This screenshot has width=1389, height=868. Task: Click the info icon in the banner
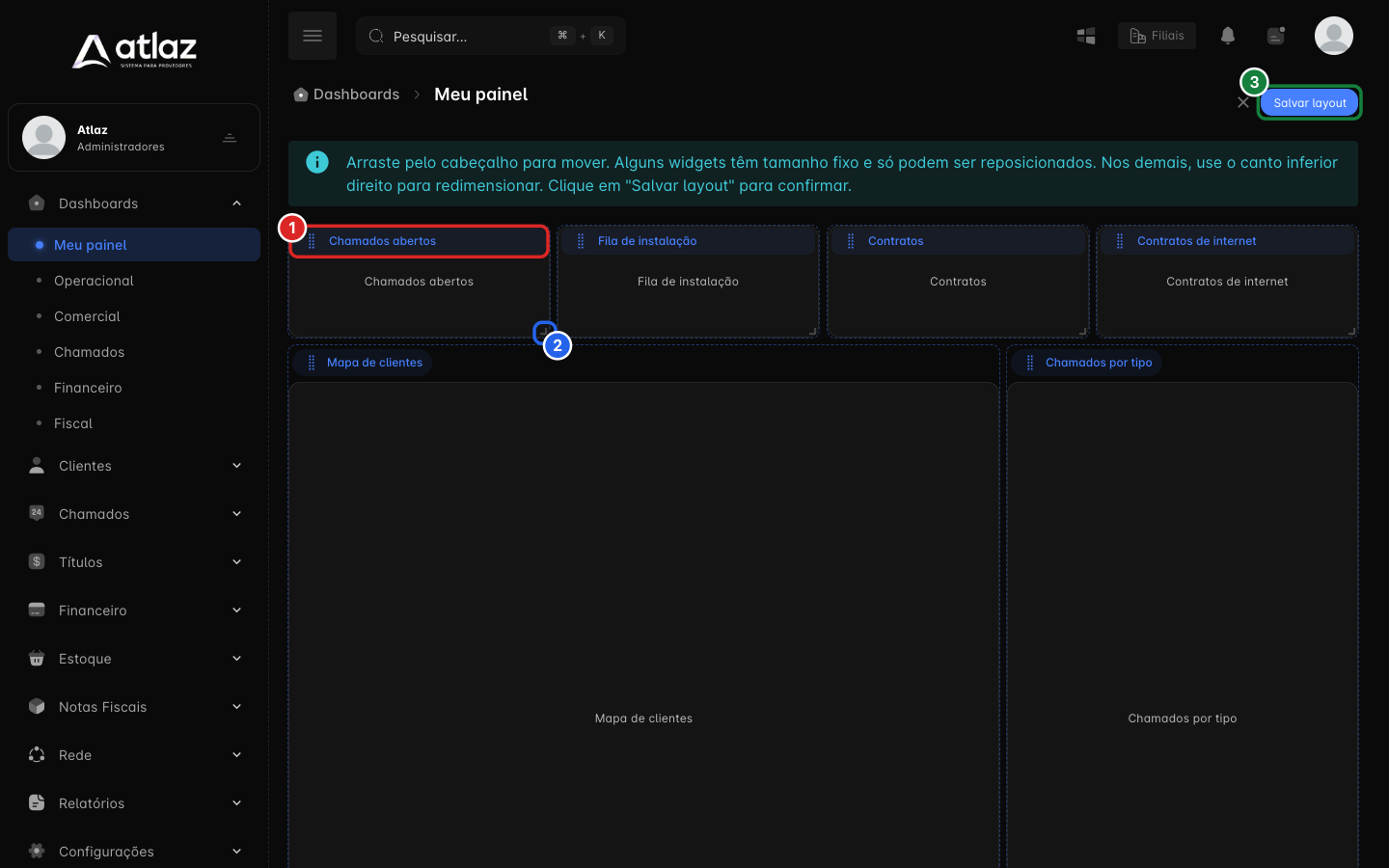(317, 162)
